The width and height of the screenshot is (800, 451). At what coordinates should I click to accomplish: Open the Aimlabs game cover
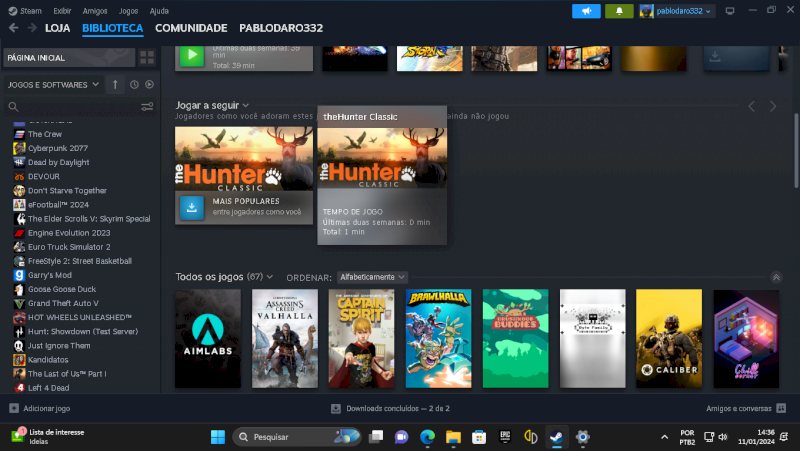click(208, 339)
